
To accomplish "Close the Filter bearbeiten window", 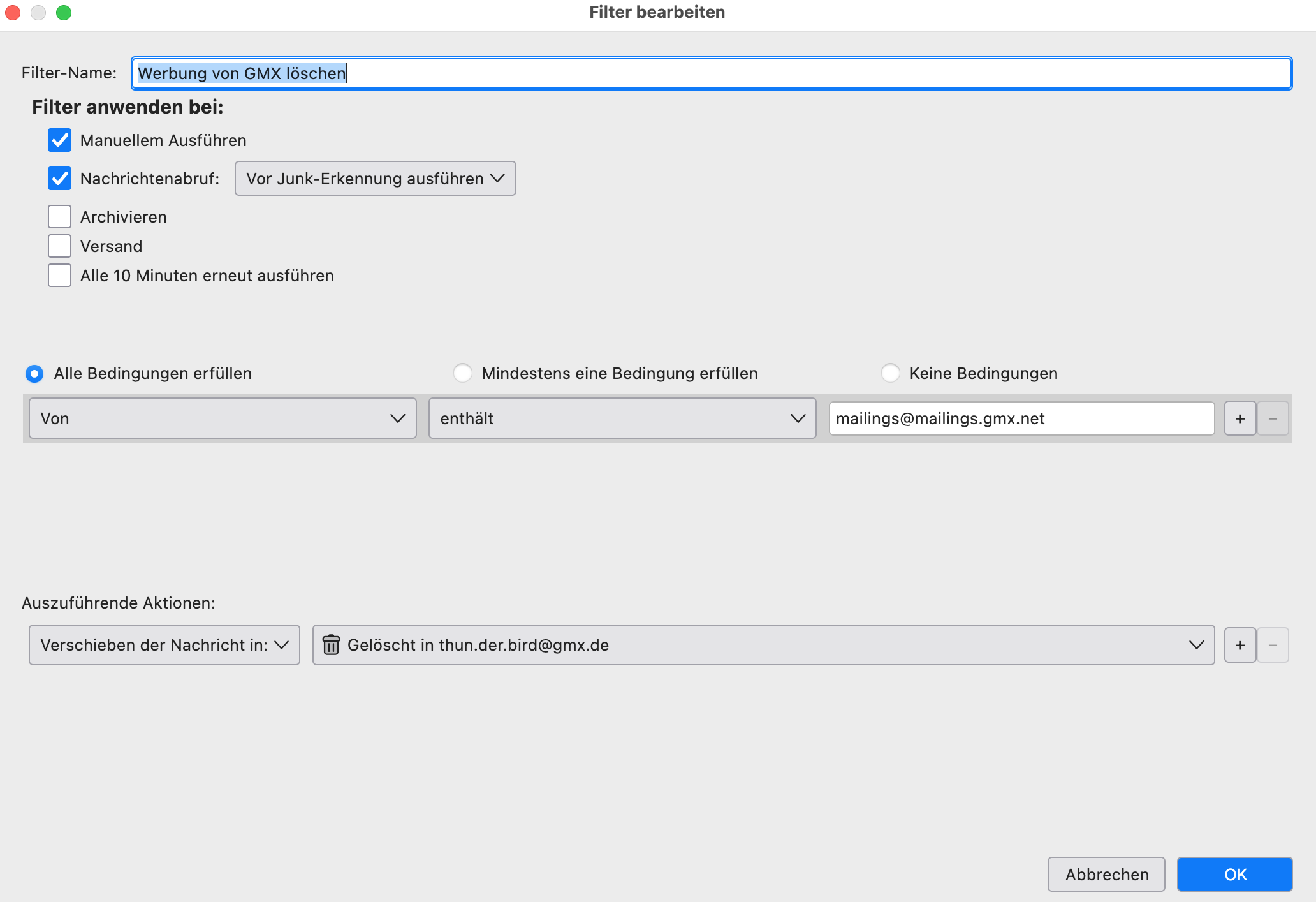I will pos(13,13).
